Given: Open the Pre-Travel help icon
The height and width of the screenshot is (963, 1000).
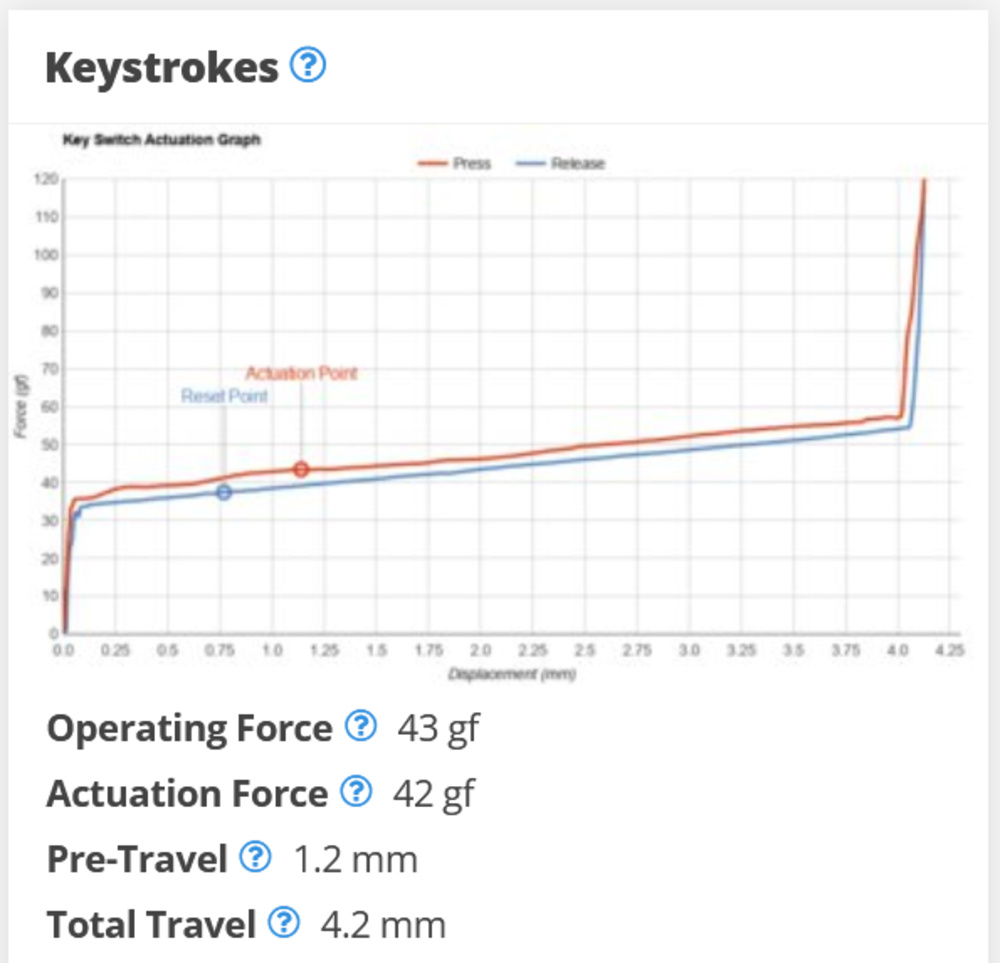Looking at the screenshot, I should click(x=257, y=858).
